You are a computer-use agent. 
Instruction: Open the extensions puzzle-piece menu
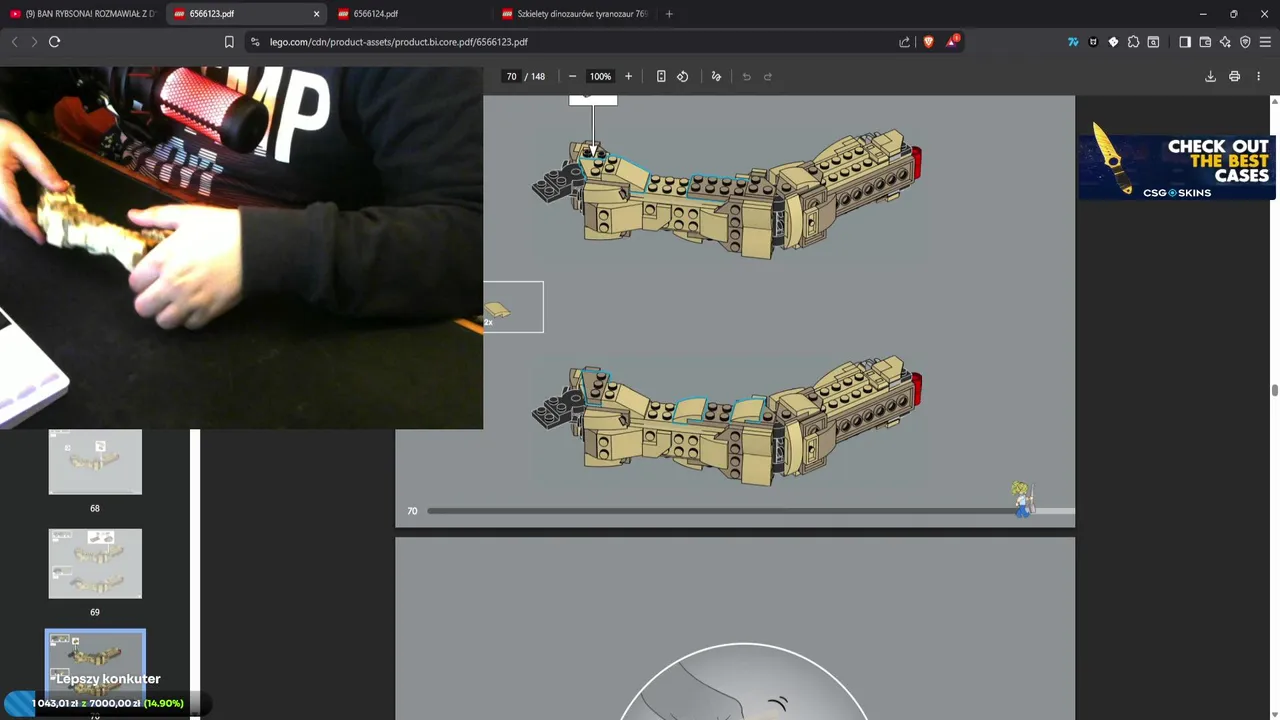pos(1133,42)
